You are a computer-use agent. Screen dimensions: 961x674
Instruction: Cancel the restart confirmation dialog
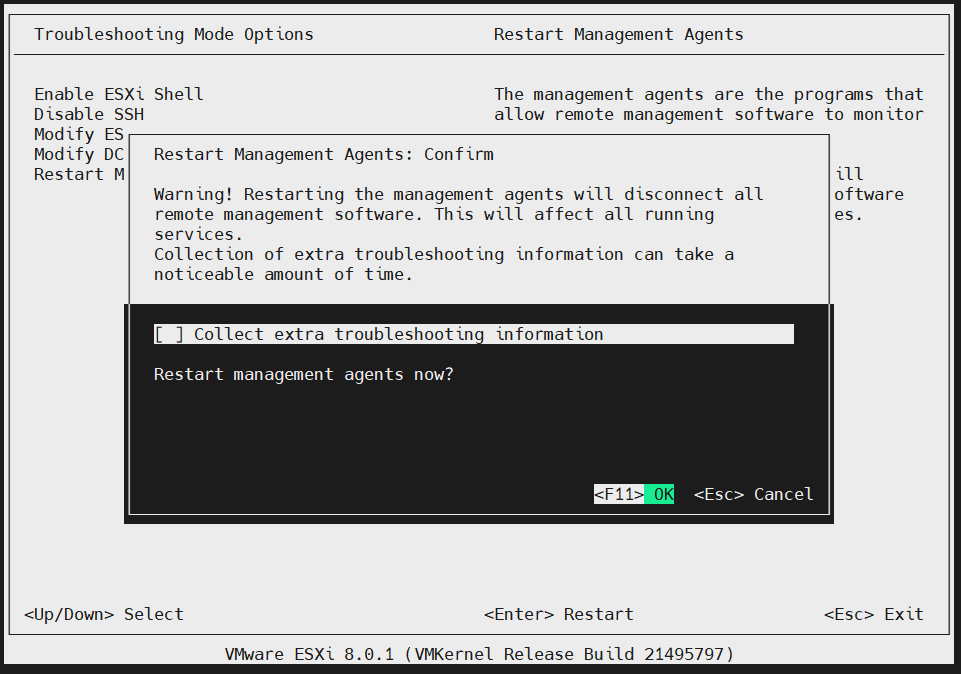pyautogui.click(x=753, y=494)
